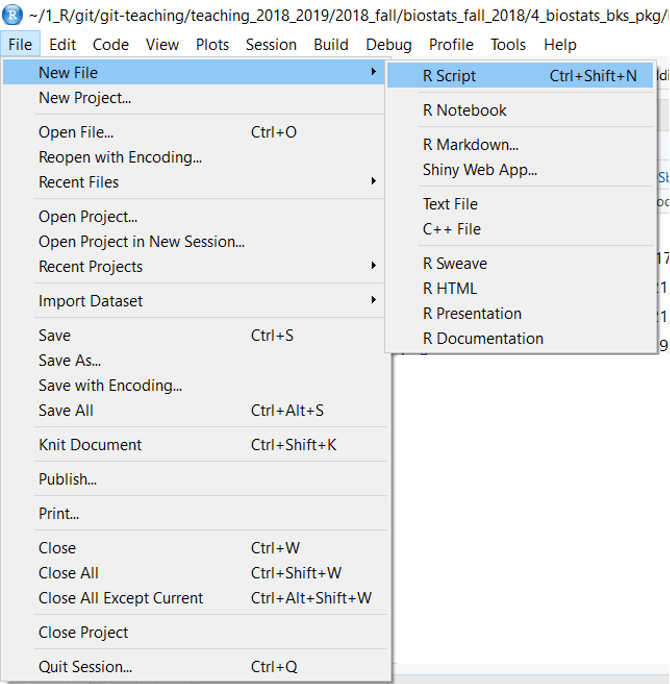Select Close All Except Current

[x=194, y=598]
